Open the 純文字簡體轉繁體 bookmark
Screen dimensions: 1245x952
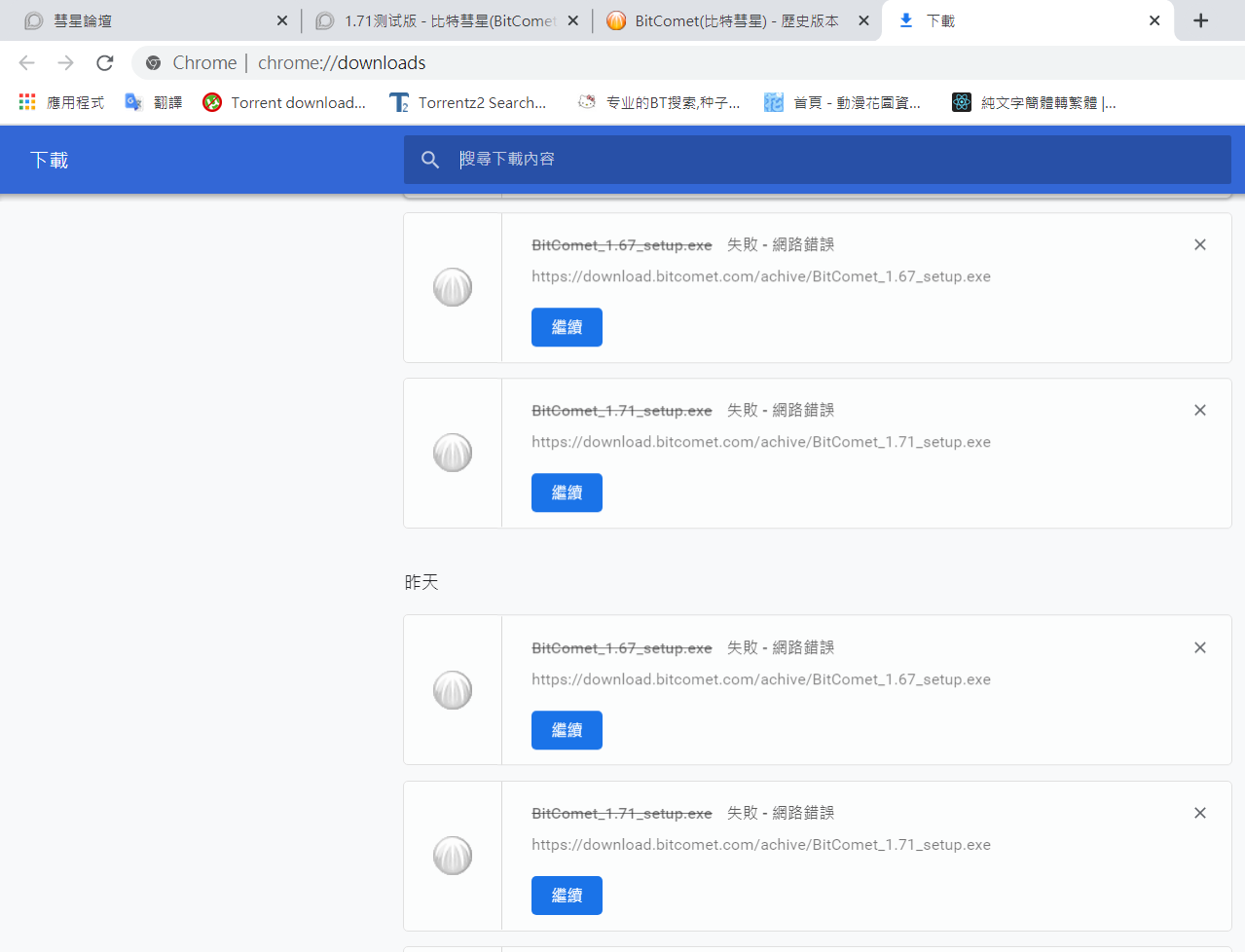click(x=1034, y=102)
